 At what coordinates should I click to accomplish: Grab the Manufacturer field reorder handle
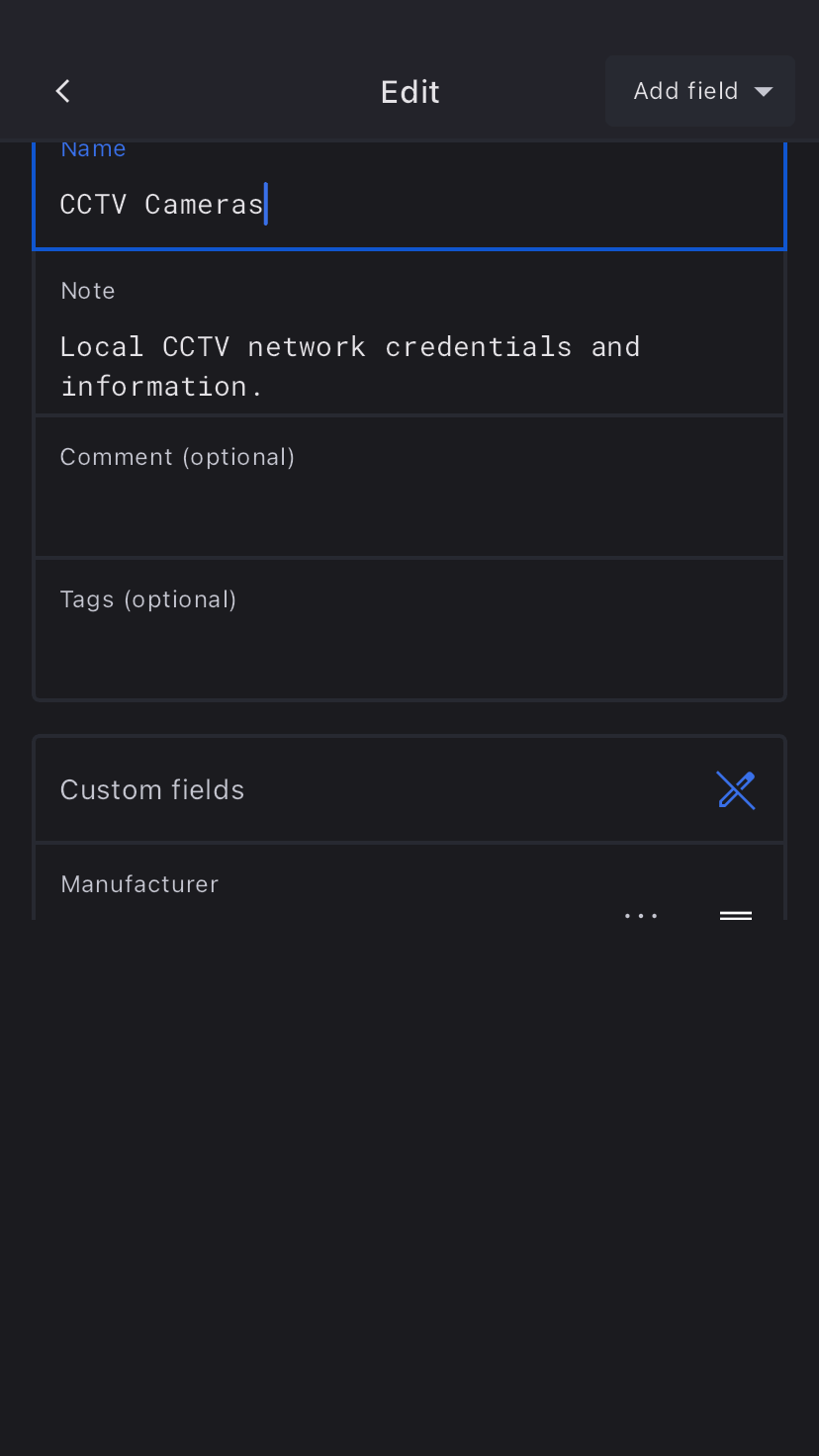[x=736, y=916]
